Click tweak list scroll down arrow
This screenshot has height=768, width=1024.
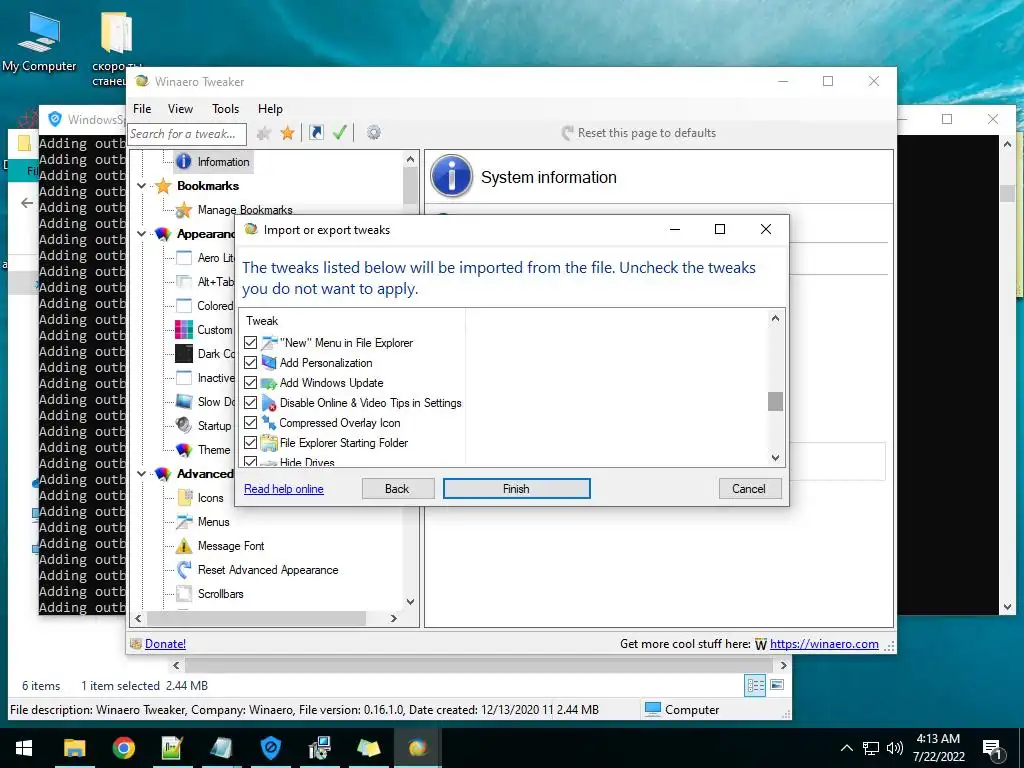(x=775, y=458)
